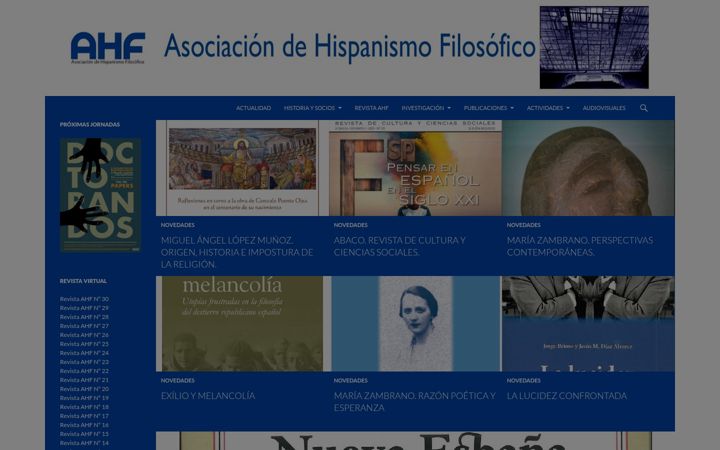Open the Doctorandos poster under Próximas Jornadas
720x450 pixels.
100,195
